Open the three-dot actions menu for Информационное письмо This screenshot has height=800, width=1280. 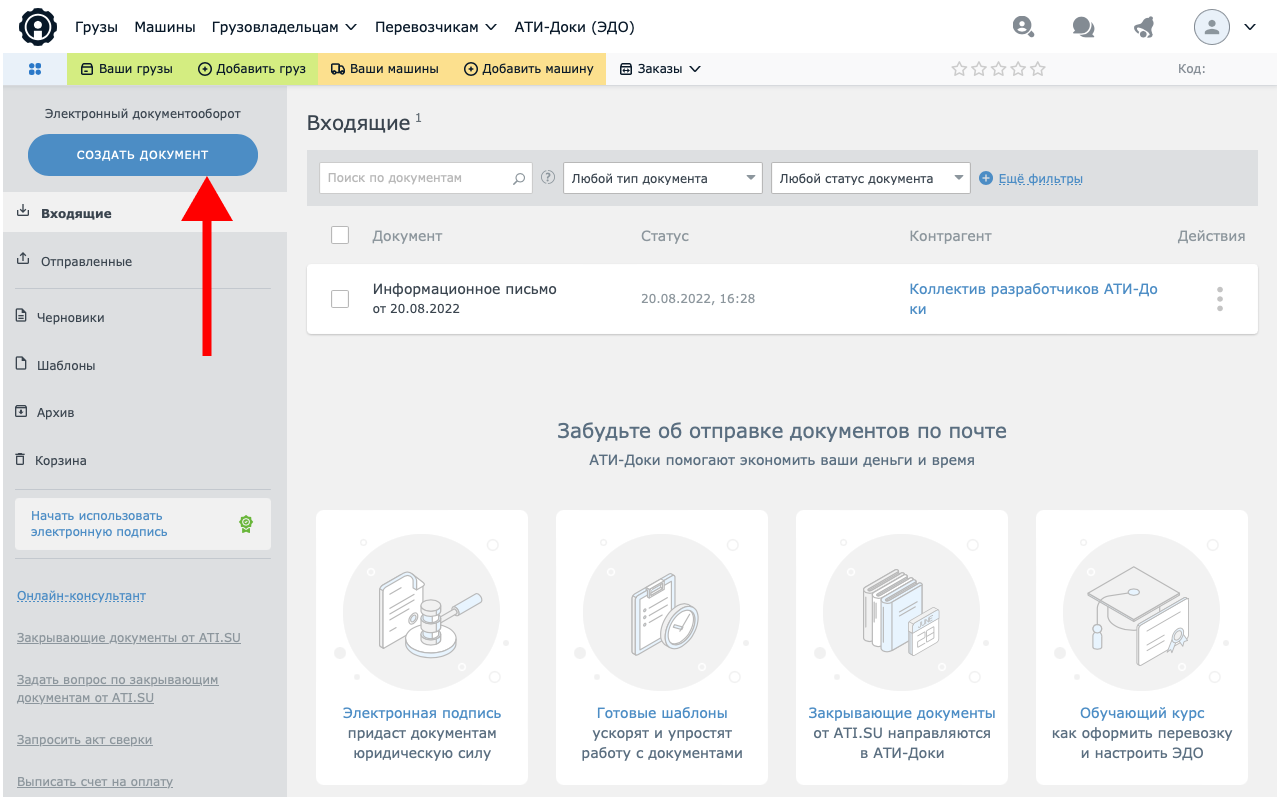1219,299
